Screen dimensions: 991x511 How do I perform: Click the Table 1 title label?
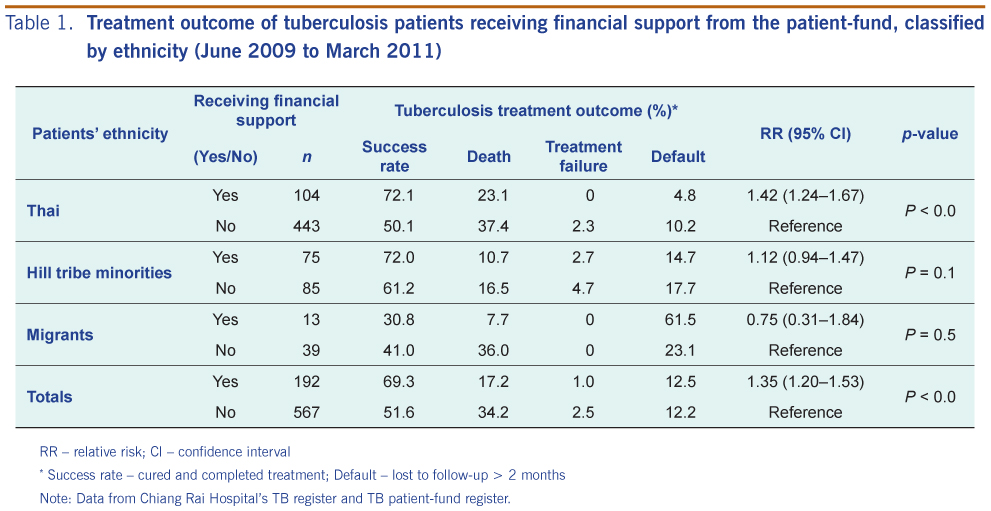[42, 24]
